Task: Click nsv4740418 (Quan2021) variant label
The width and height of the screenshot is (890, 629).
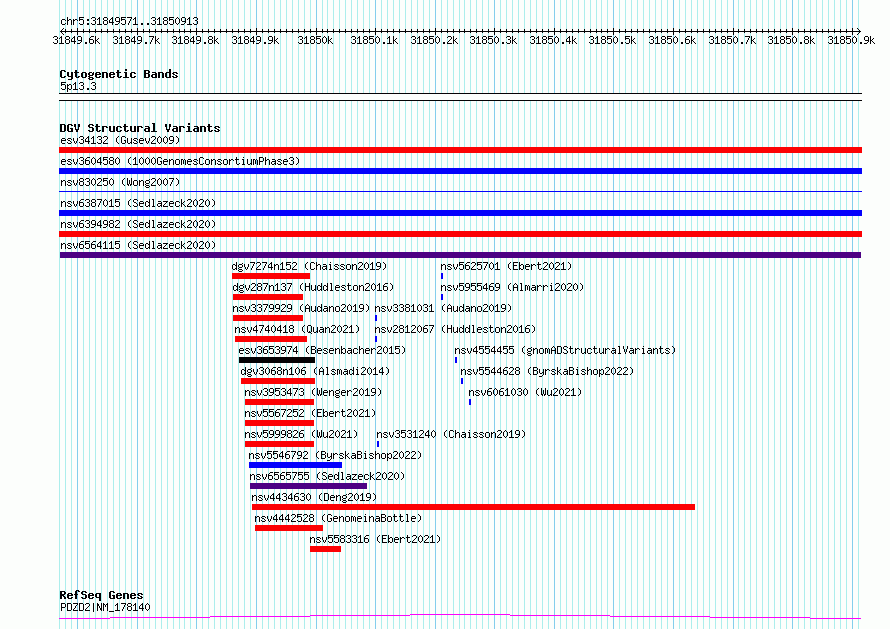Action: click(297, 329)
